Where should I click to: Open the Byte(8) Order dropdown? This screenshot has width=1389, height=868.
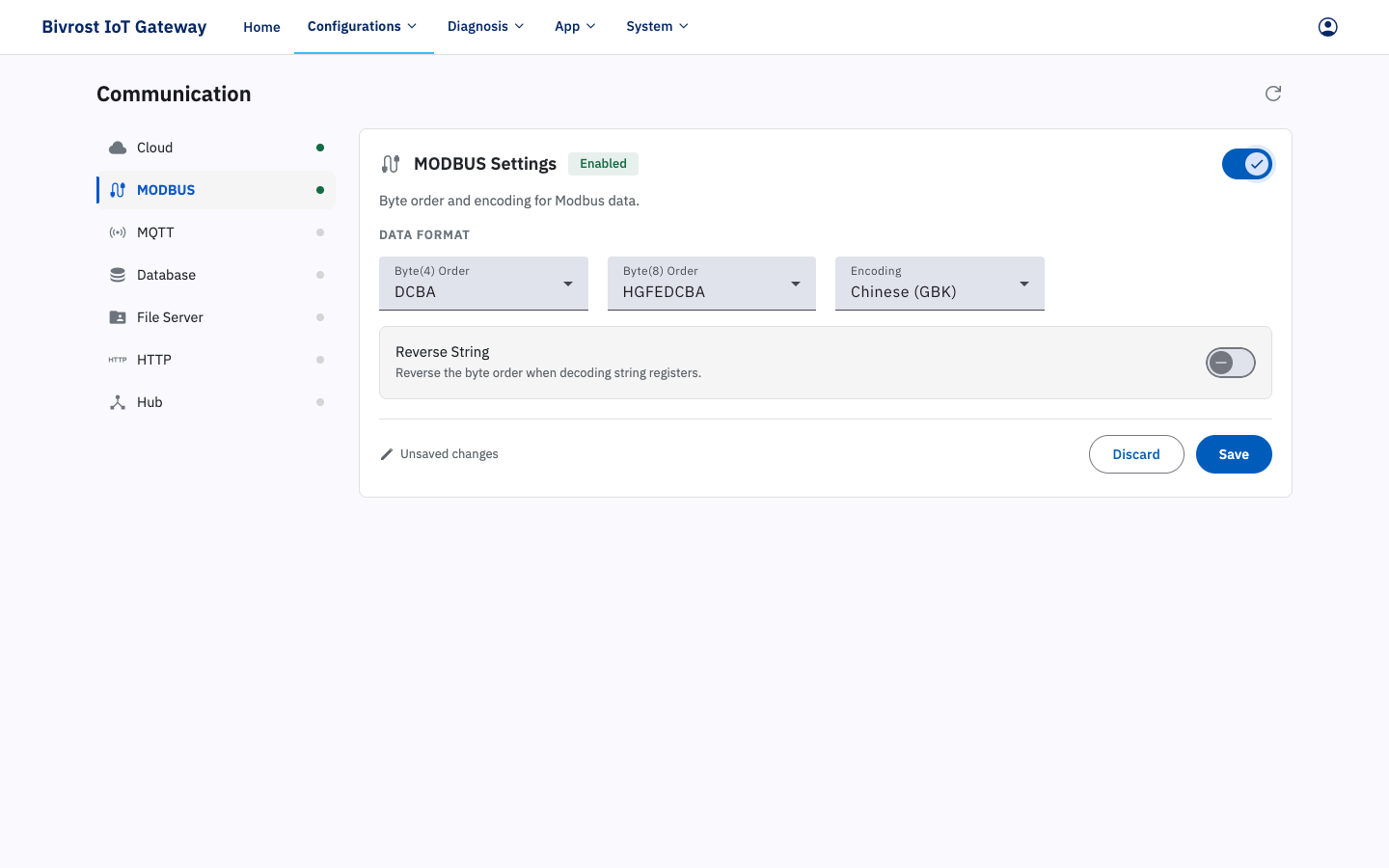(712, 284)
